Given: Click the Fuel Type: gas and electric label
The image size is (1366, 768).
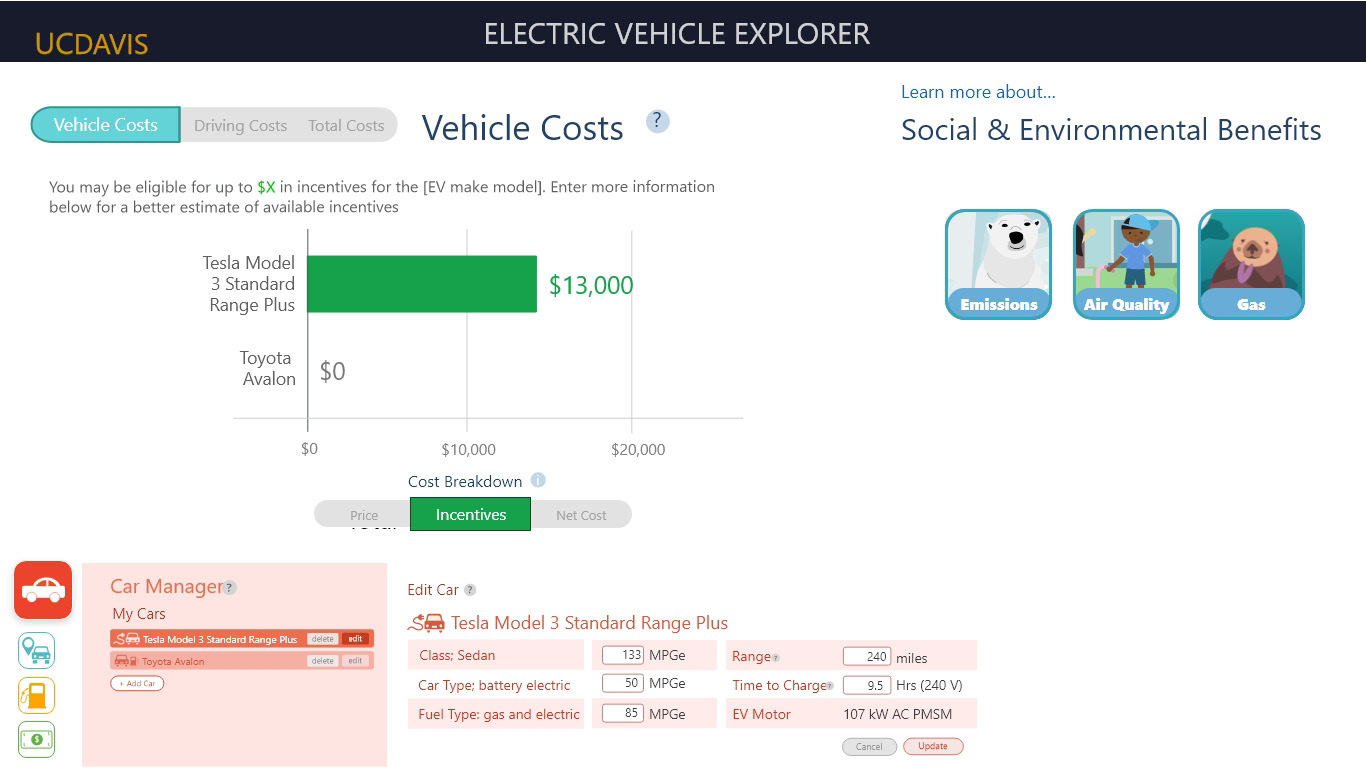Looking at the screenshot, I should point(499,714).
